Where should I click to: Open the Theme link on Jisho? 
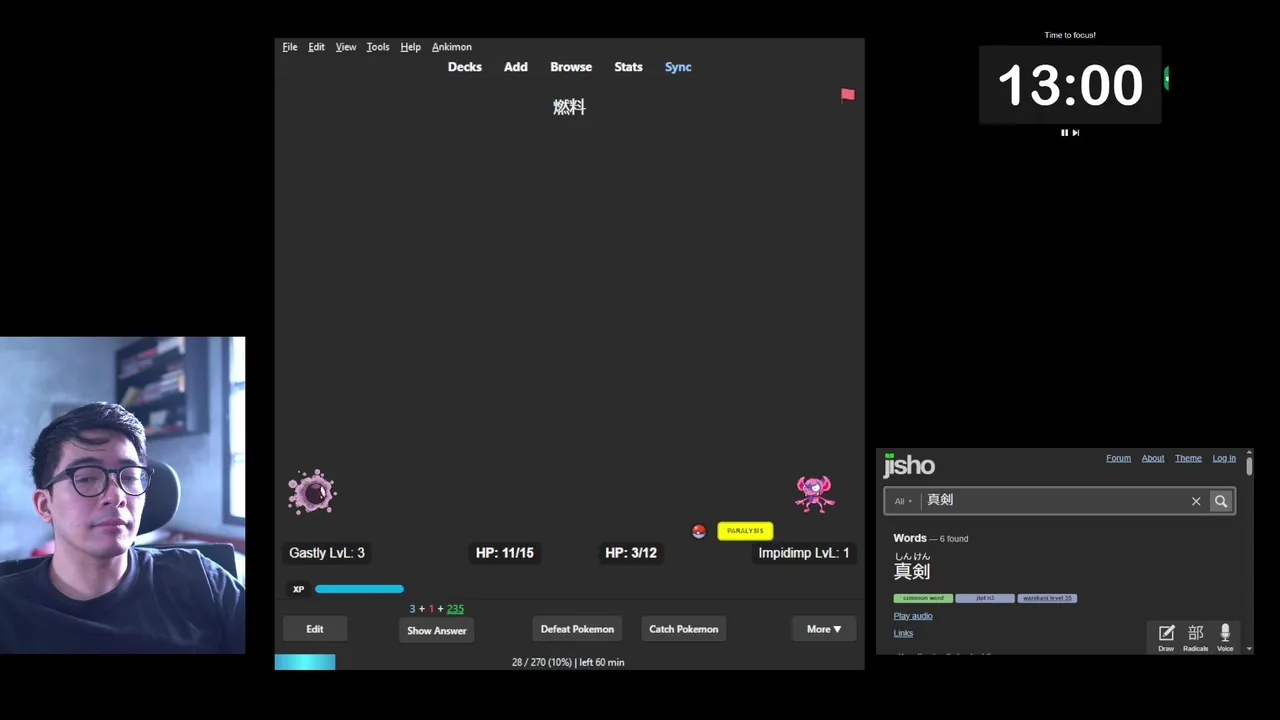(x=1188, y=458)
